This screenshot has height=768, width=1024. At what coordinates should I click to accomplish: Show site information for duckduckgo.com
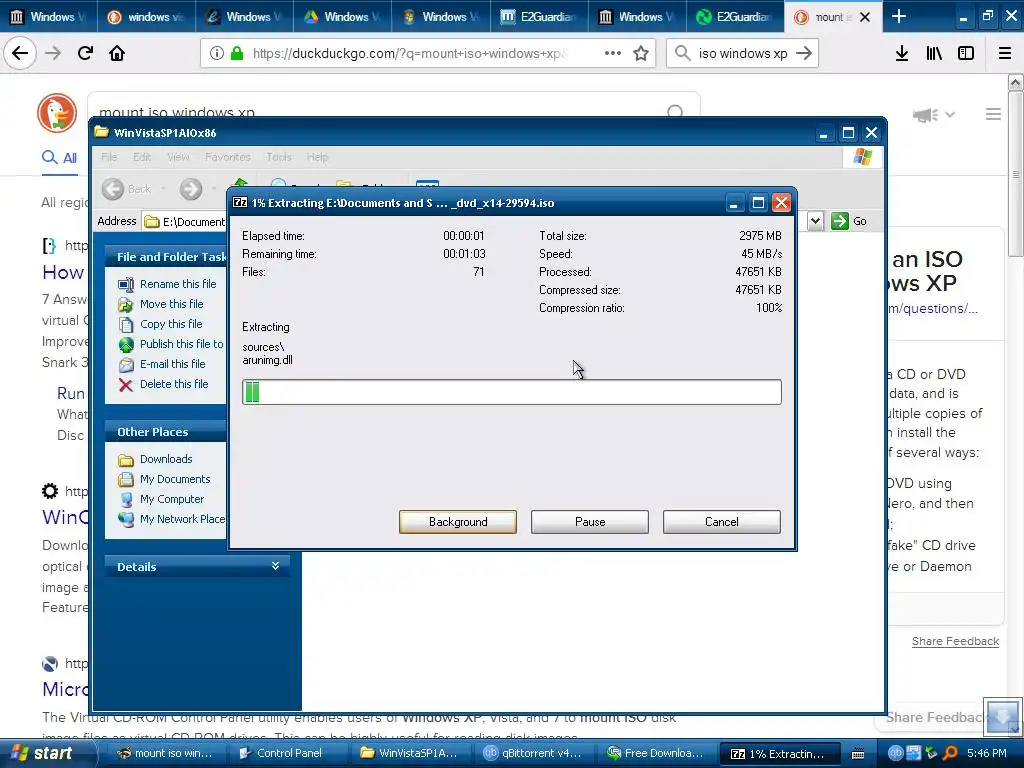217,54
